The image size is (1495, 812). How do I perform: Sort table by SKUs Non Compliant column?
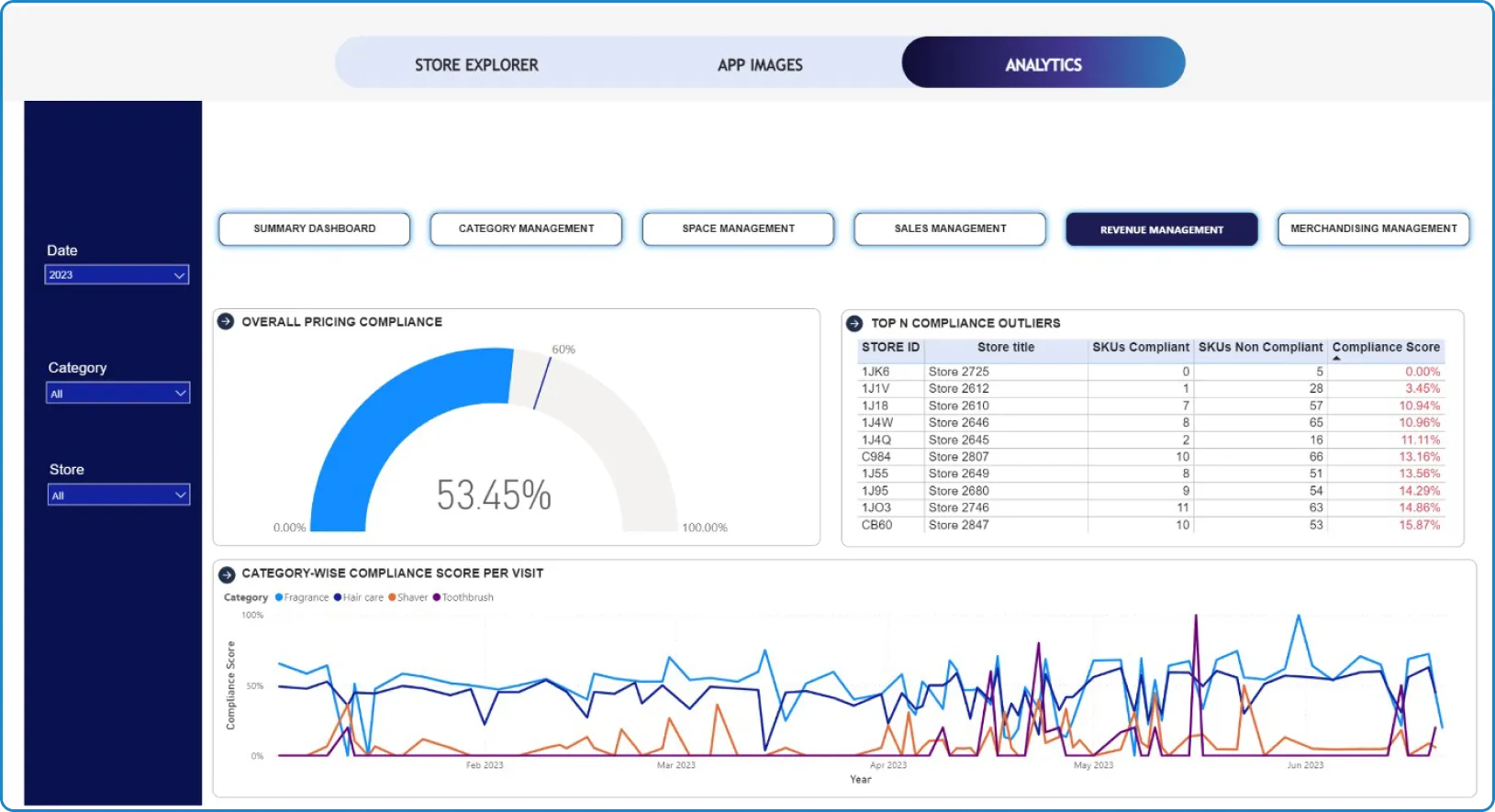1260,347
